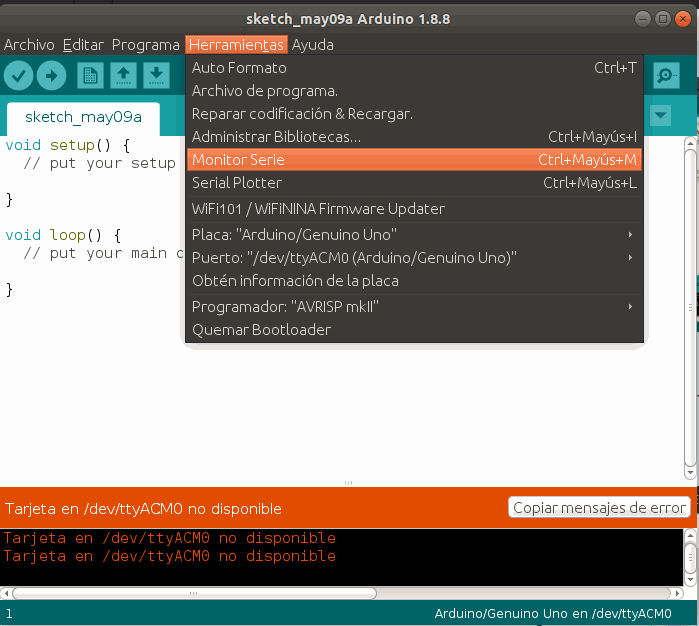Screen dimensions: 699x626
Task: Expand Programador AVRISP mkII submenu
Action: [414, 307]
